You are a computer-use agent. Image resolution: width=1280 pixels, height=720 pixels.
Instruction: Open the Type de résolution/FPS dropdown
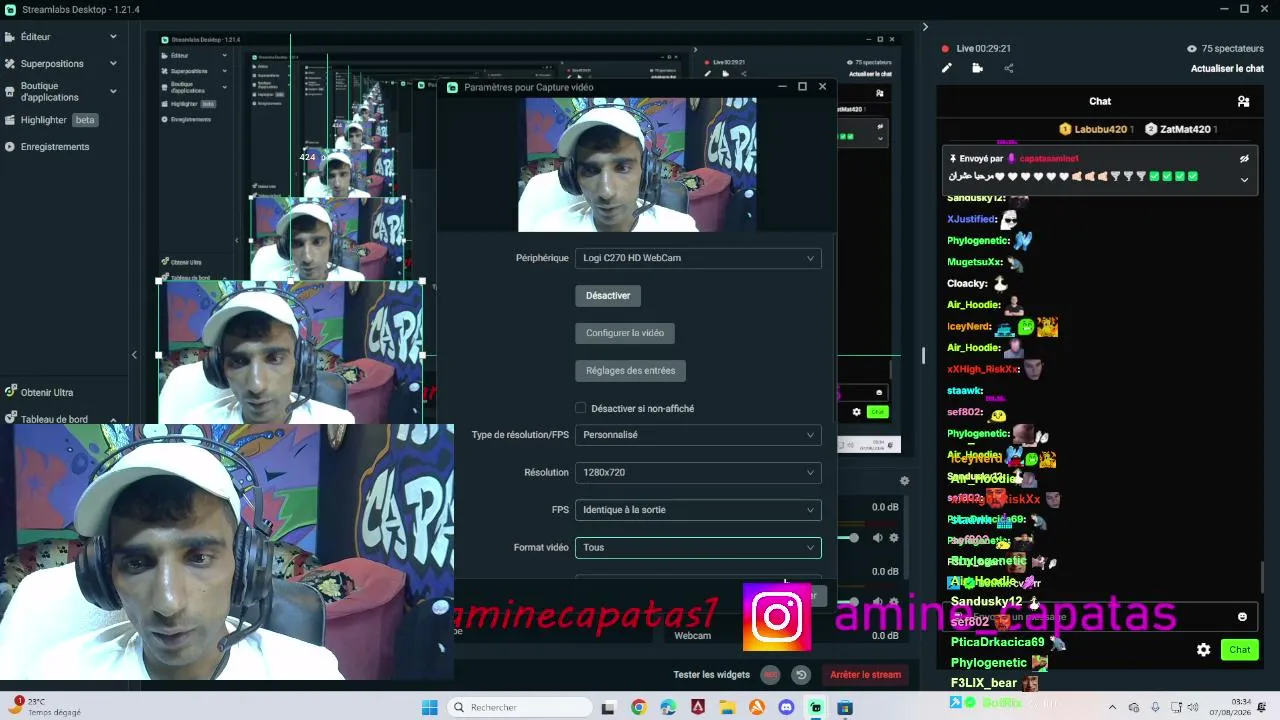click(698, 435)
